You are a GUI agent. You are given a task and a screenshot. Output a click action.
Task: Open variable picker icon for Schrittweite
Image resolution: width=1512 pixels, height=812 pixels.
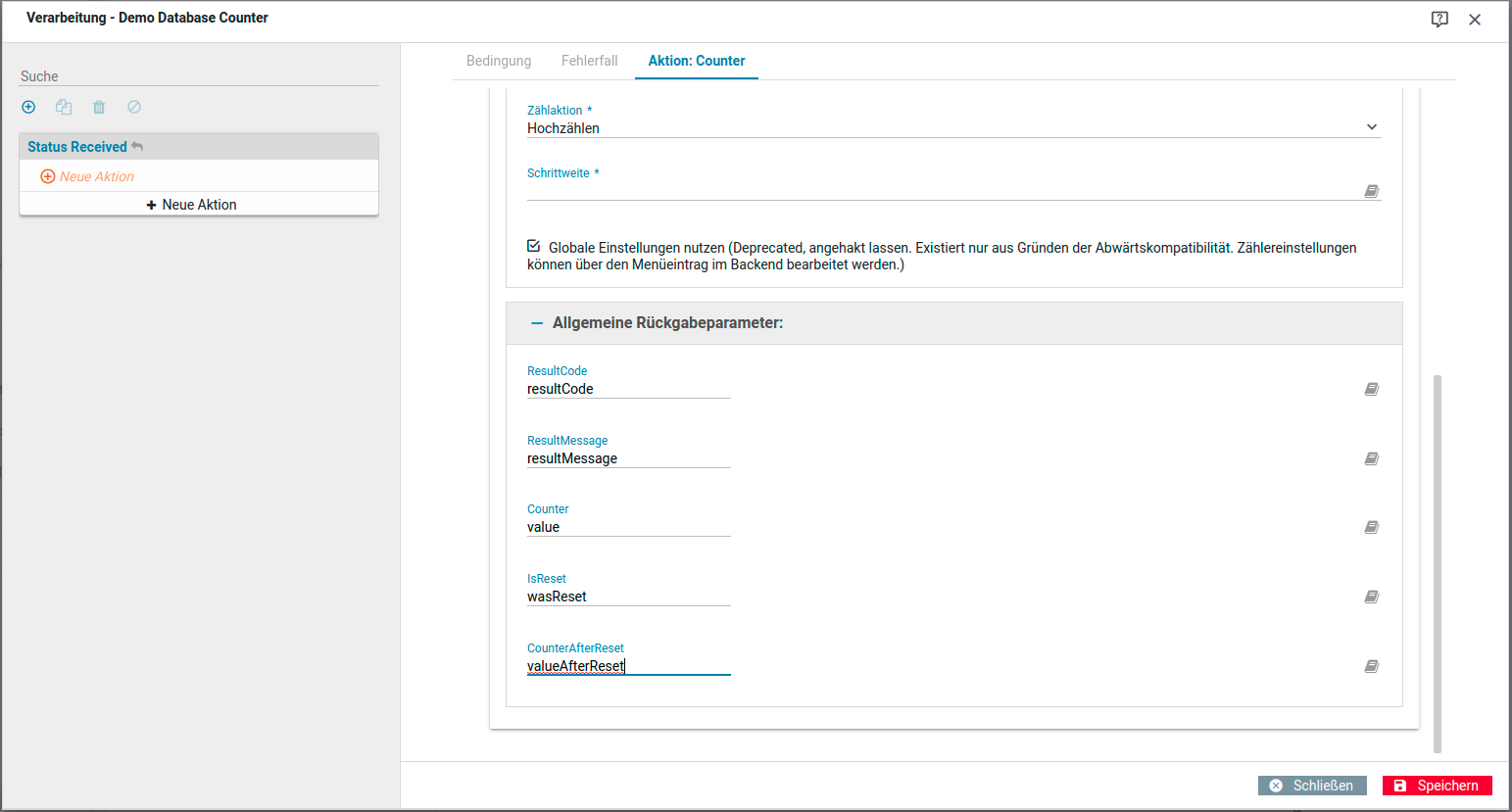[x=1372, y=191]
